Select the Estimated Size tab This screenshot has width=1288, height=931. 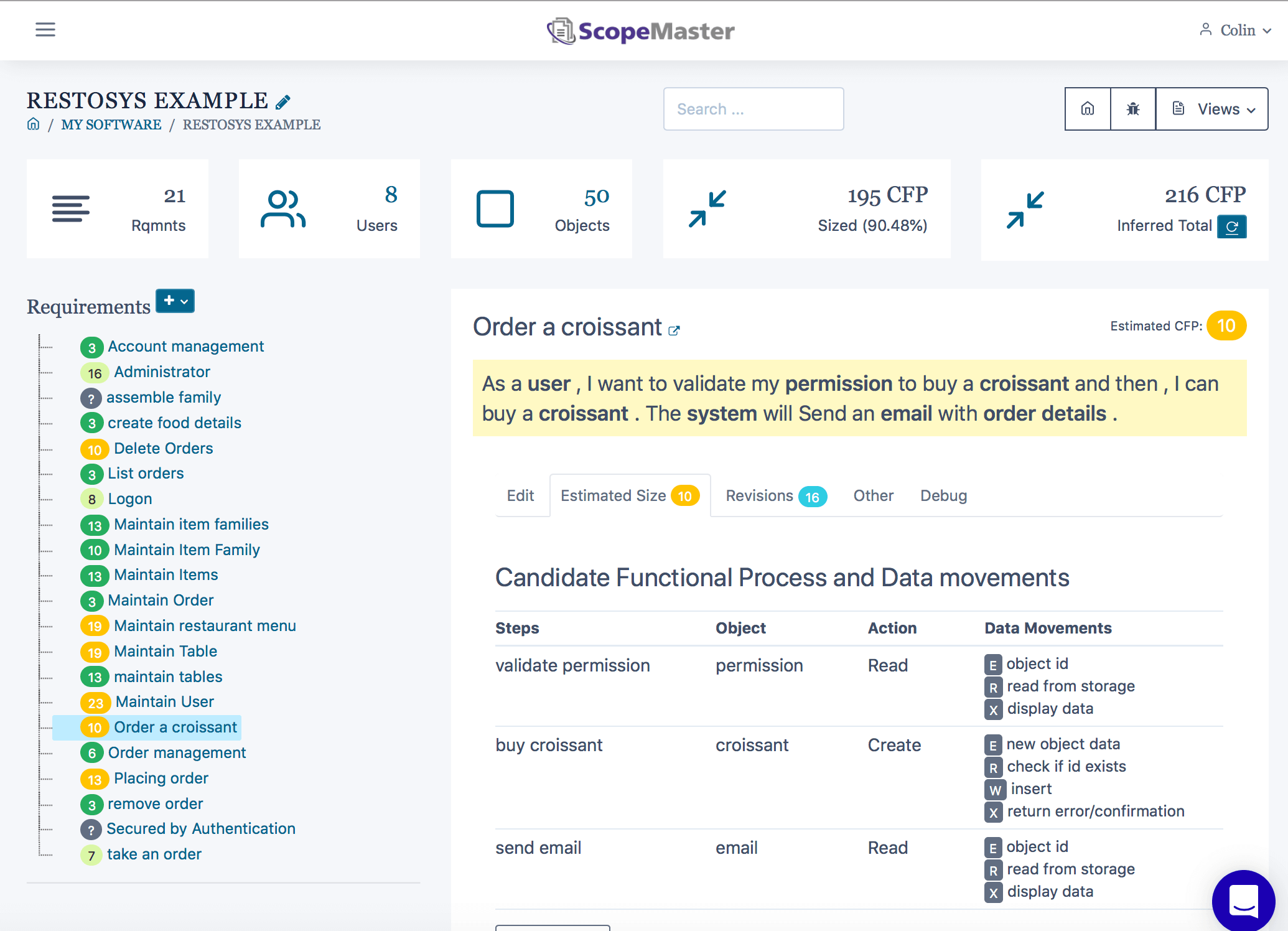[630, 495]
